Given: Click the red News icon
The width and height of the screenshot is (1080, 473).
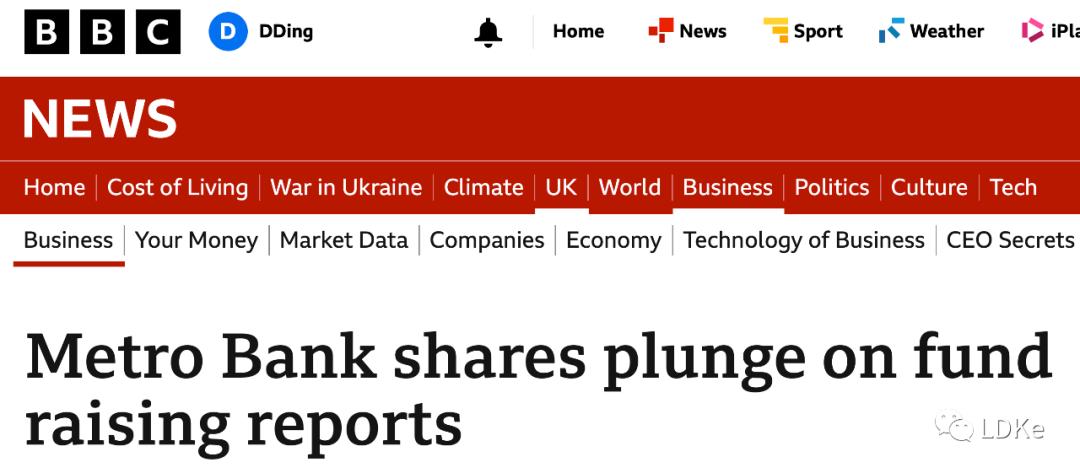Looking at the screenshot, I should click(661, 31).
